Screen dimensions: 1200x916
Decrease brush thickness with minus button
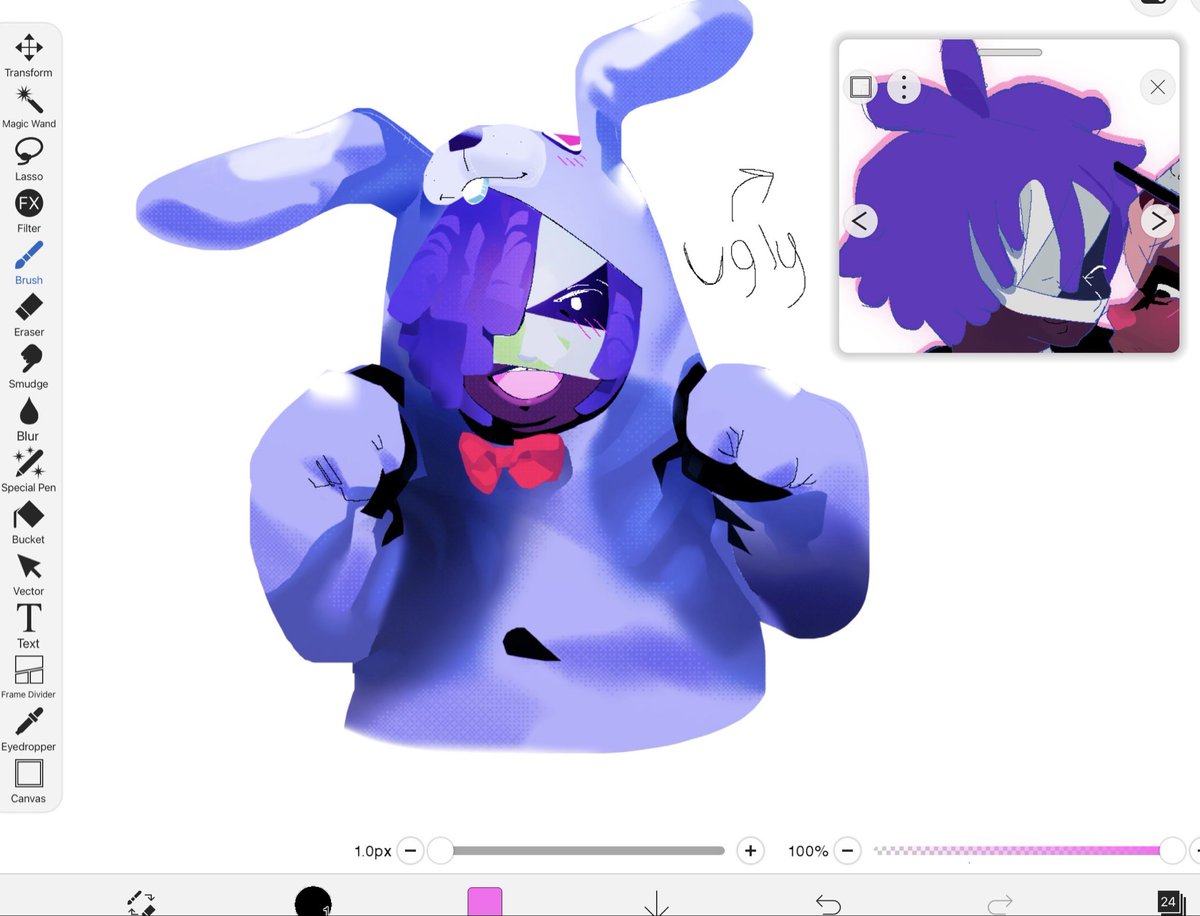410,851
